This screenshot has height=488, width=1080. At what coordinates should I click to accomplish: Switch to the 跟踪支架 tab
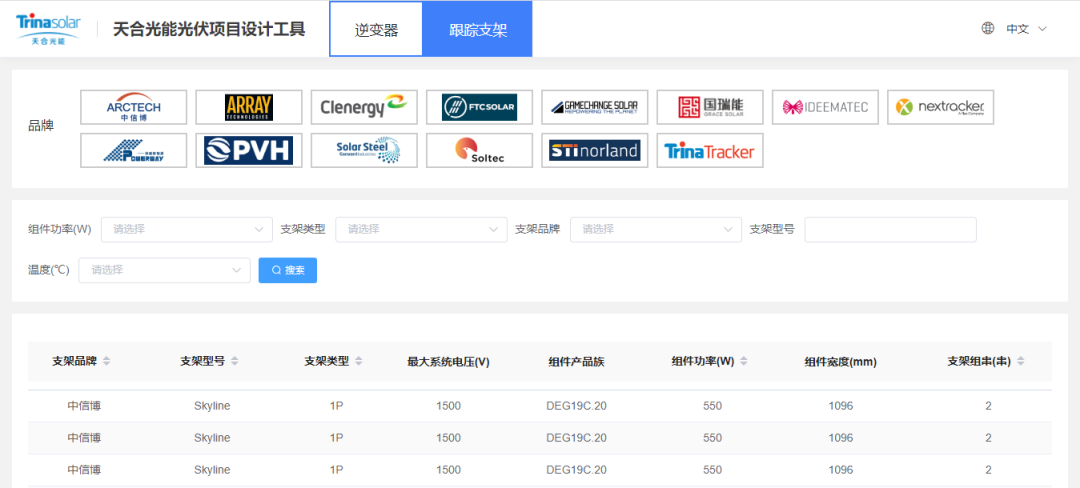click(478, 30)
